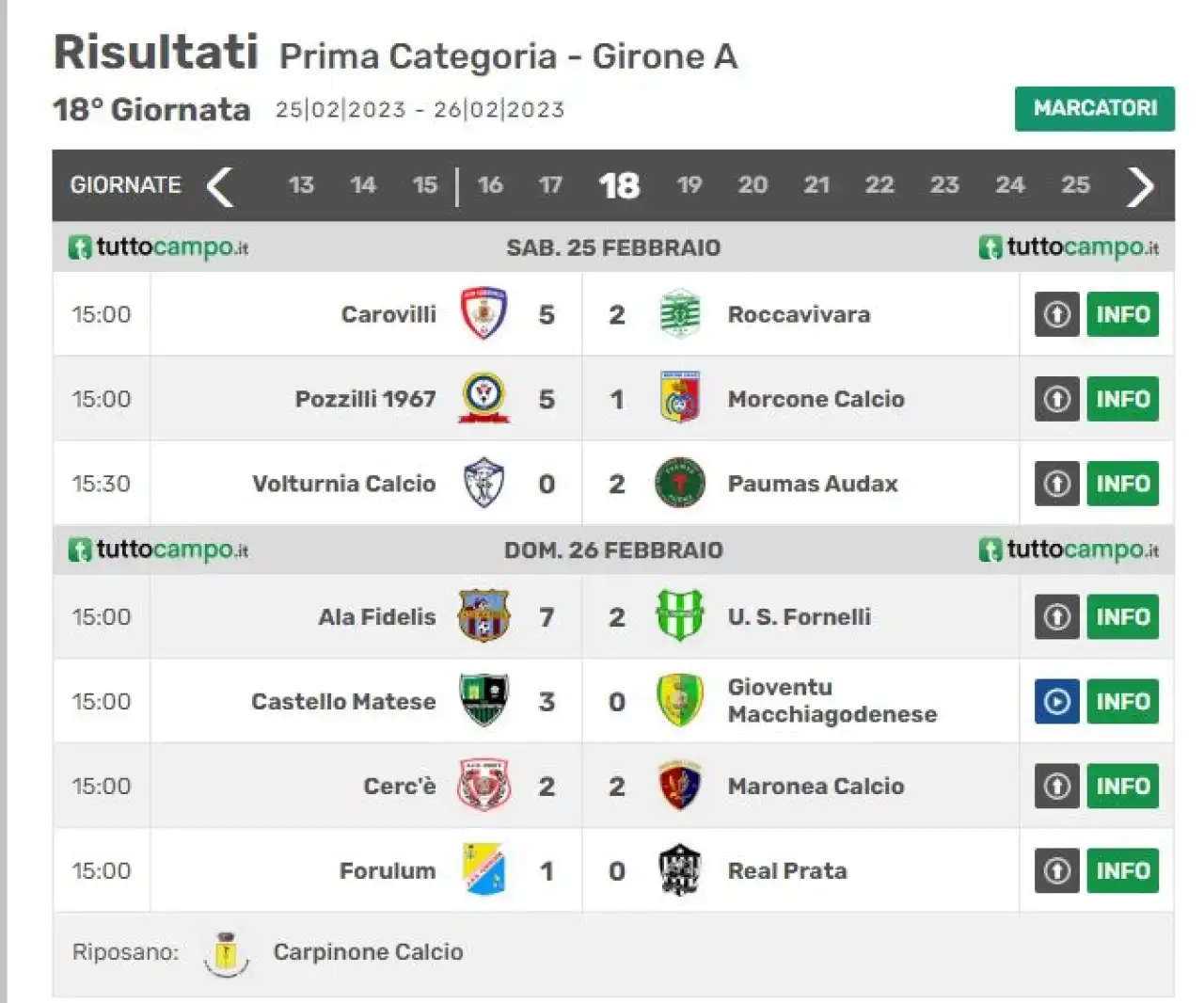Click the upload icon for Forulum match
Screen dimensions: 1204x1003
(x=1056, y=870)
